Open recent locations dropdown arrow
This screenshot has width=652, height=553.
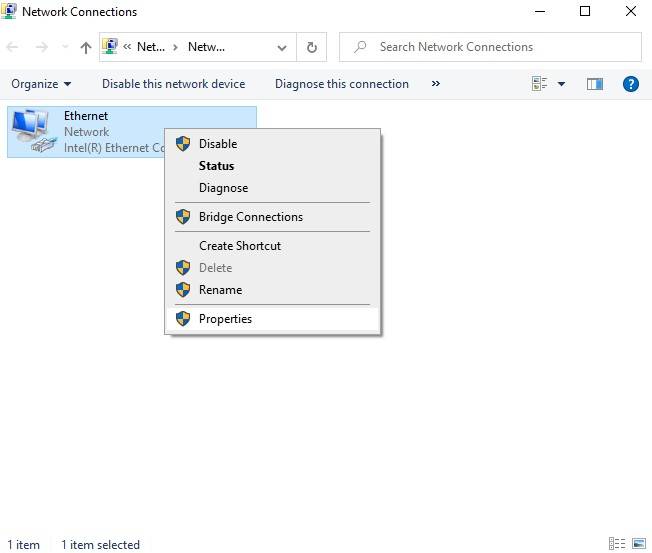click(65, 47)
